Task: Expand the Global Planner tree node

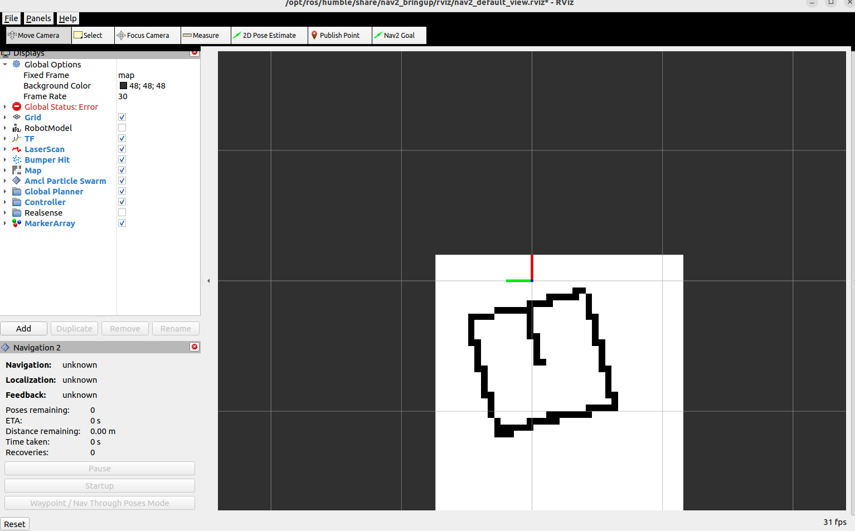Action: tap(5, 192)
